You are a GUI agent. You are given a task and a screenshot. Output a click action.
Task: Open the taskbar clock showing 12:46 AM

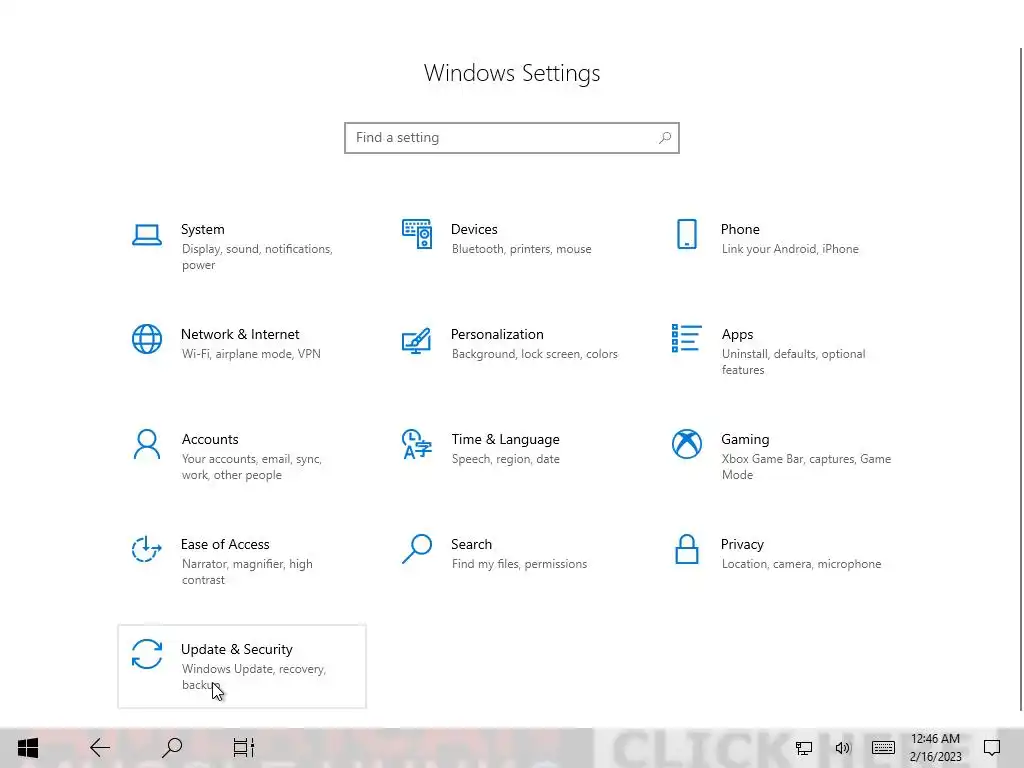coord(935,748)
